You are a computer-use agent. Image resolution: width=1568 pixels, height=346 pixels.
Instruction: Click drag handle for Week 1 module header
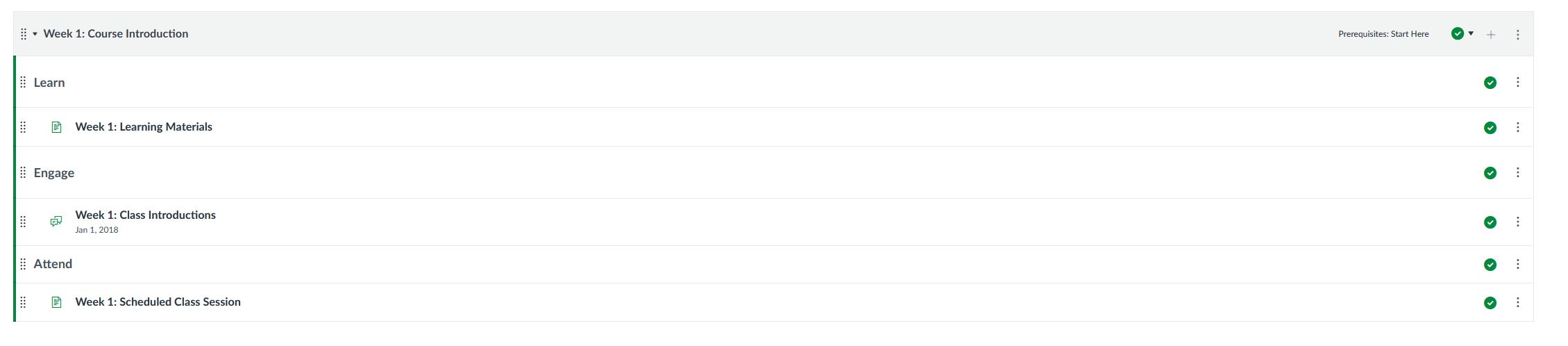point(24,34)
